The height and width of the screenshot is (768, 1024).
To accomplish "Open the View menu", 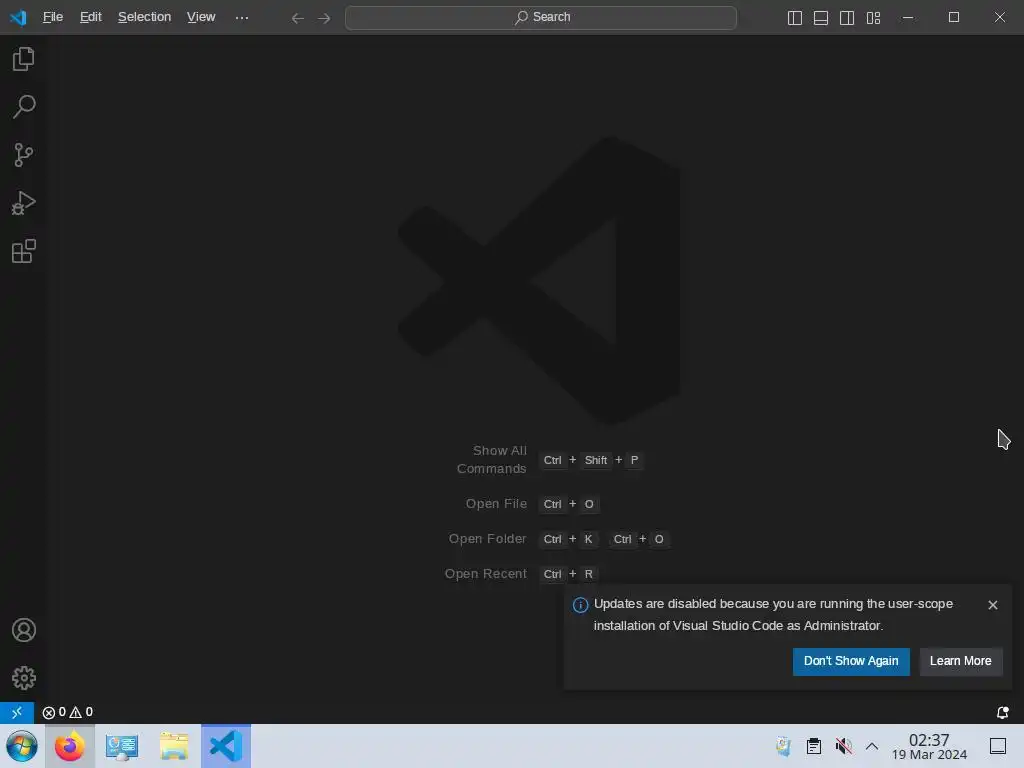I will tap(201, 17).
